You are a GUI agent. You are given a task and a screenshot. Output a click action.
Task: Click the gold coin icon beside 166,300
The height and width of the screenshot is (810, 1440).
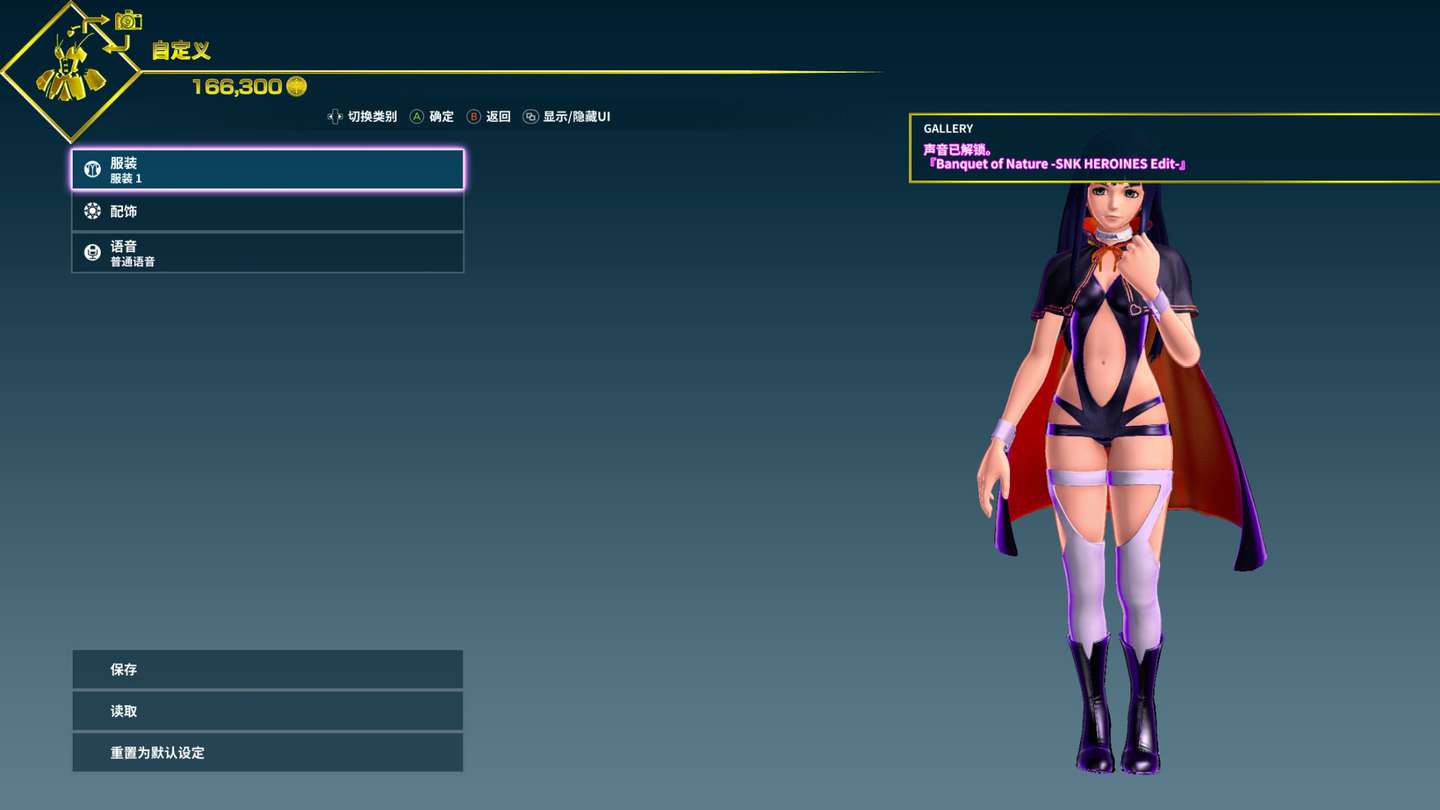(297, 87)
